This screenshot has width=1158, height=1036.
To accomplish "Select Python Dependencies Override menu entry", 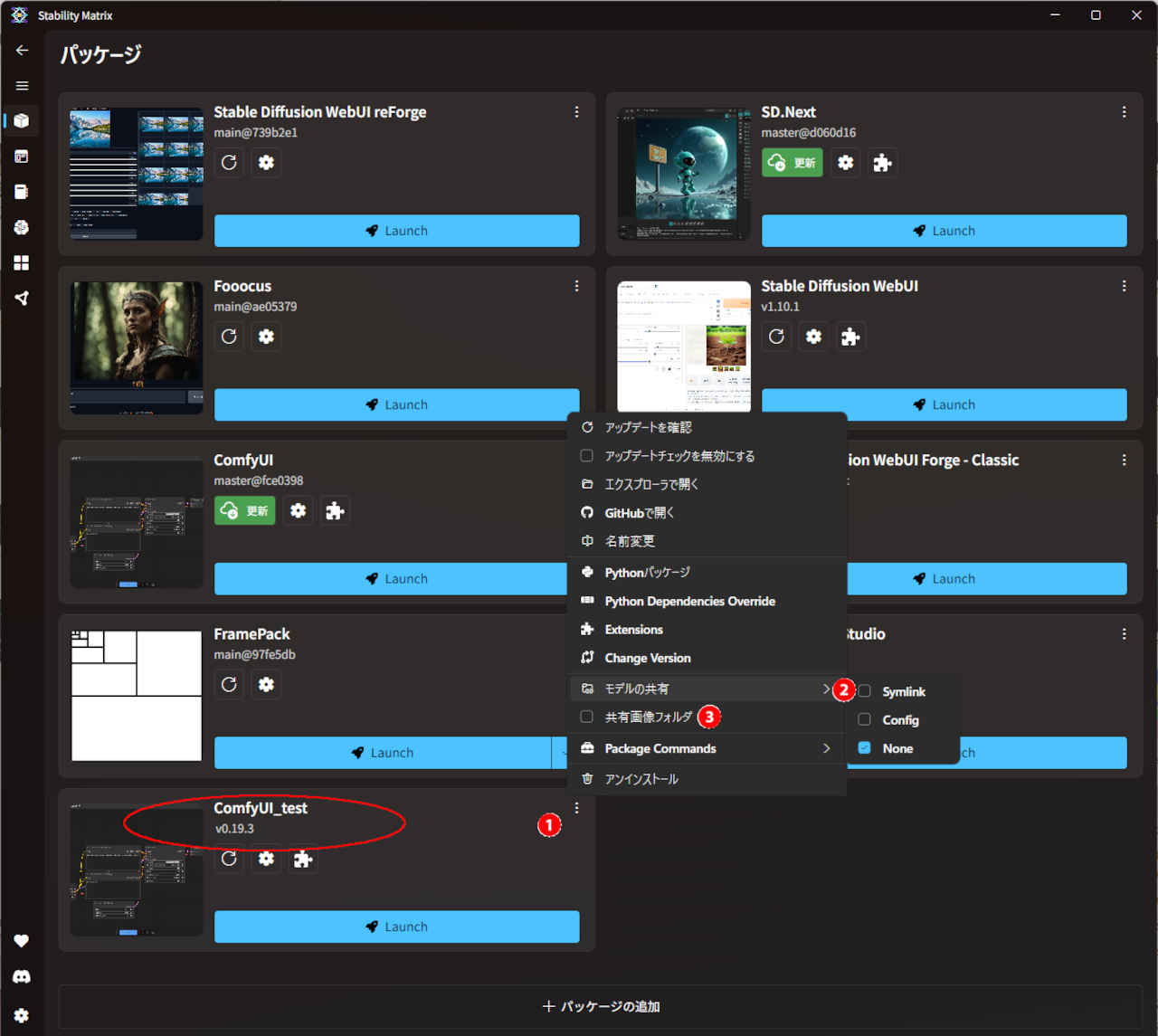I will pos(707,601).
